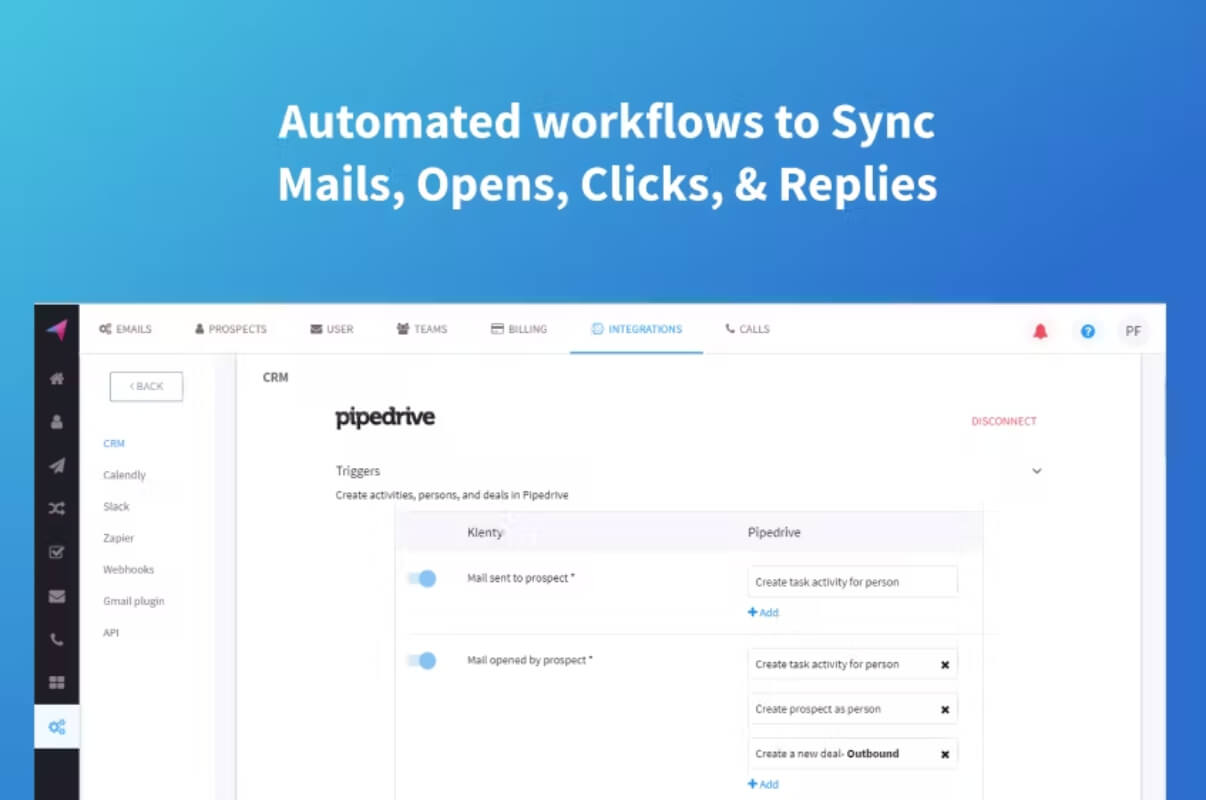Viewport: 1206px width, 800px height.
Task: Switch to the User tab
Action: point(332,329)
